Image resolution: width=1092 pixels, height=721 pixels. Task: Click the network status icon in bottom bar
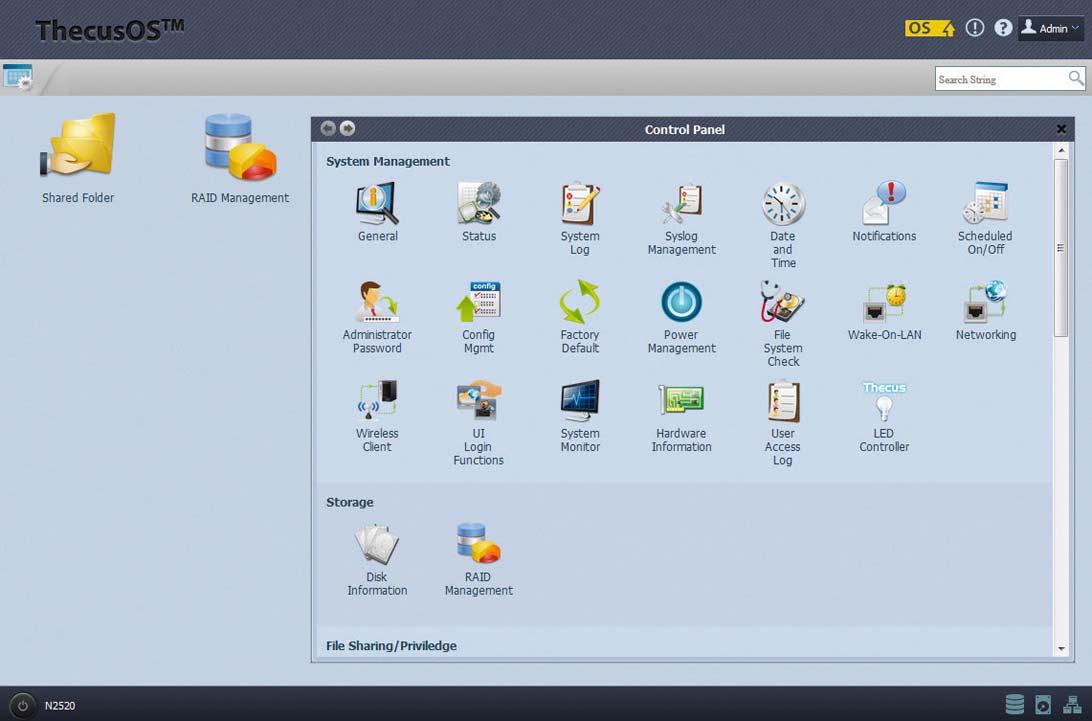point(1072,704)
